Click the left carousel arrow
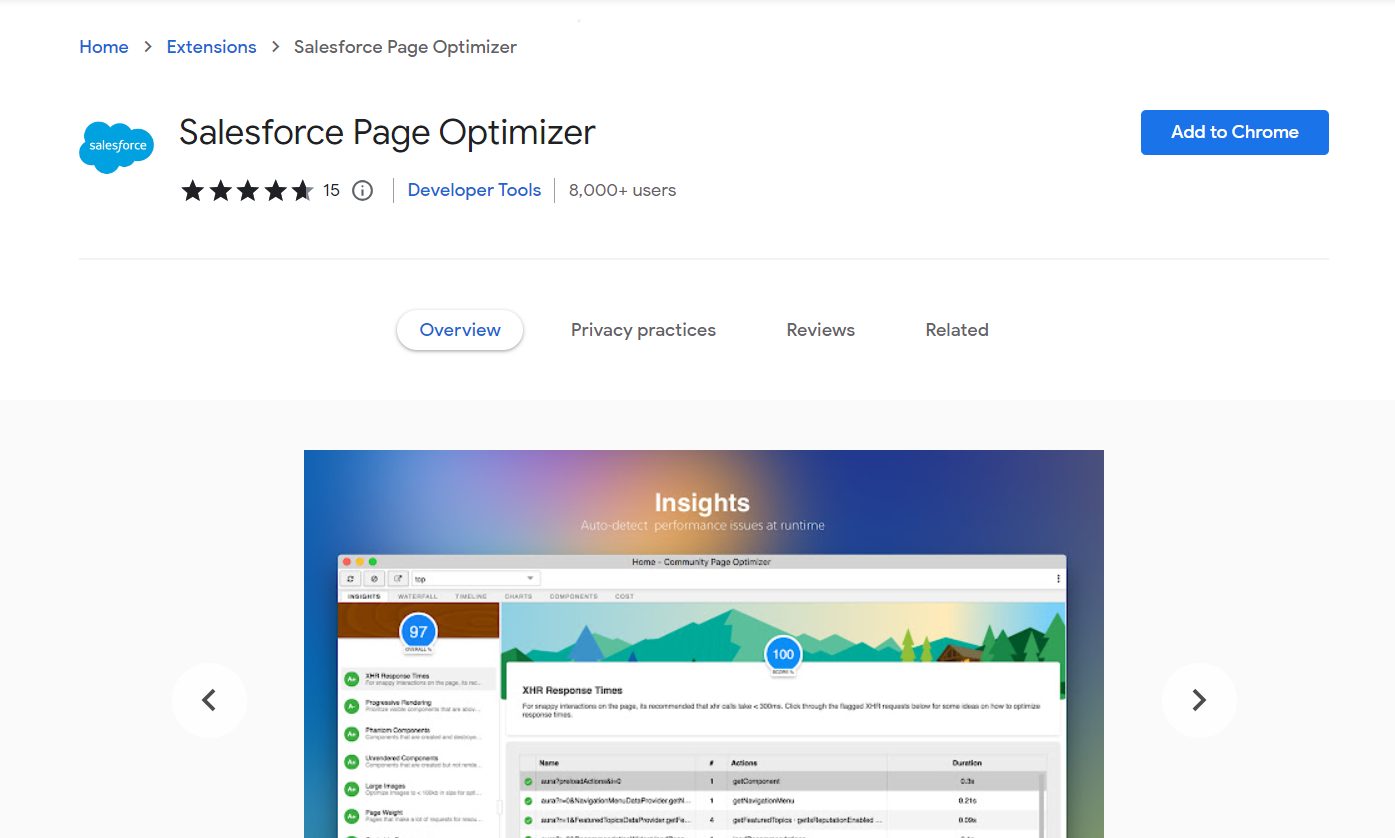 tap(208, 700)
